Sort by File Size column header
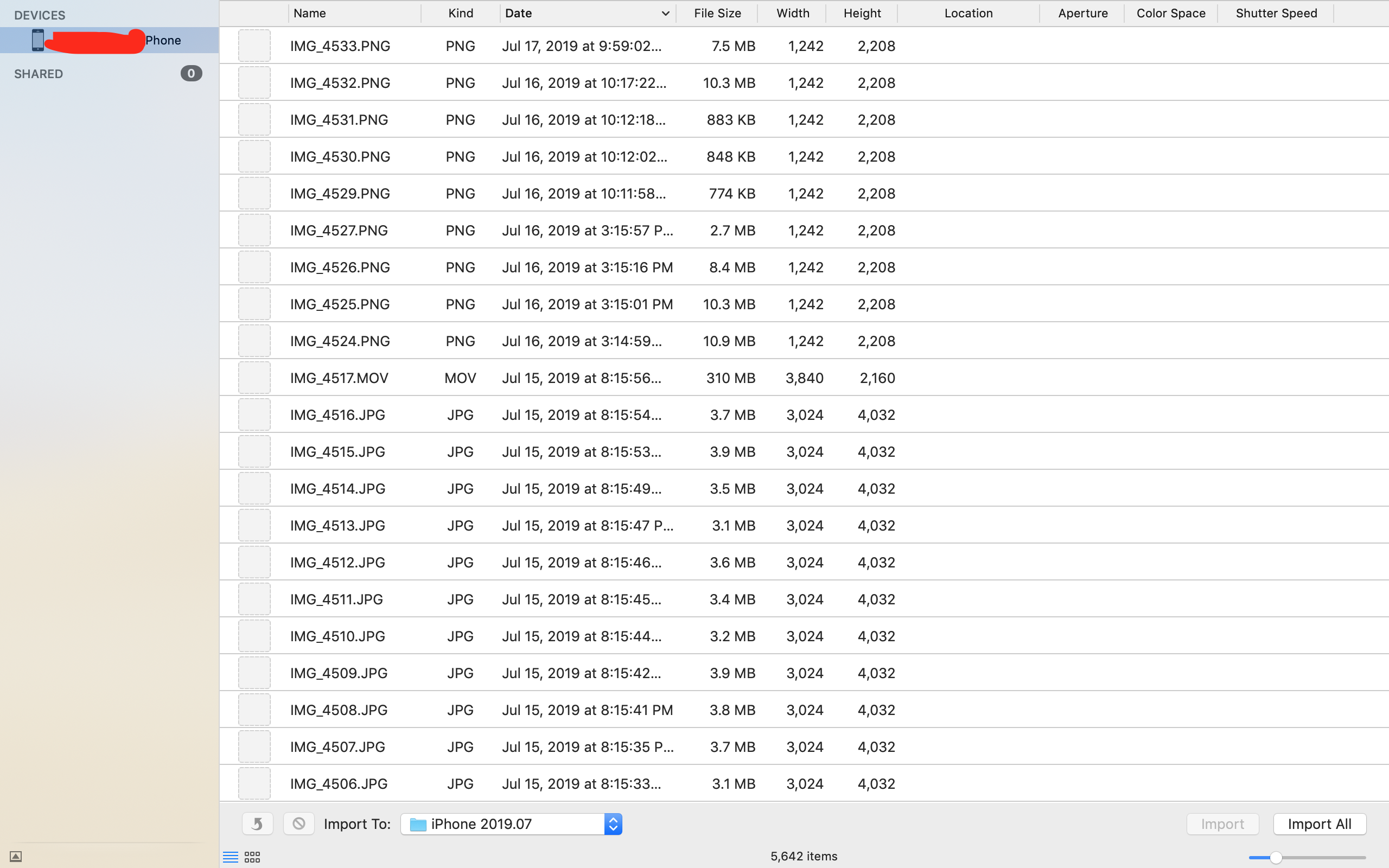 [717, 13]
